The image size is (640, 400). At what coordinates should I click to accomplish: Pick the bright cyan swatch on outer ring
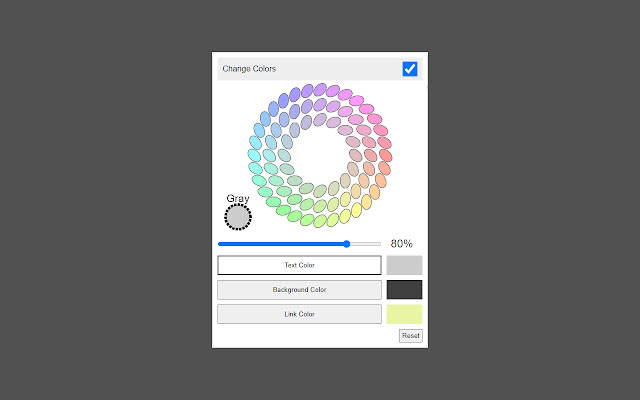(x=254, y=156)
